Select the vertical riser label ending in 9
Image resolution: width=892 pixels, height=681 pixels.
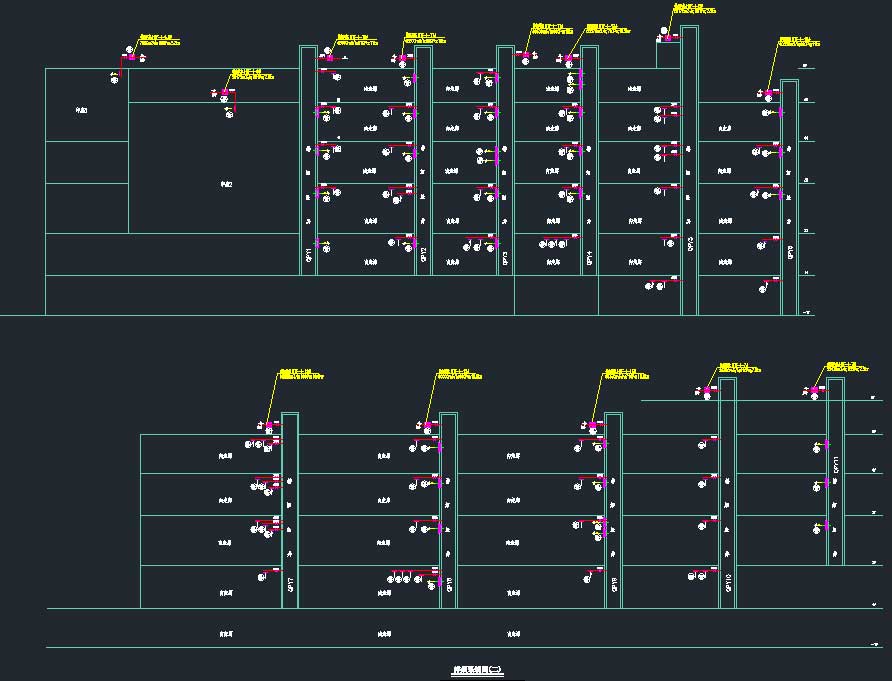[614, 584]
